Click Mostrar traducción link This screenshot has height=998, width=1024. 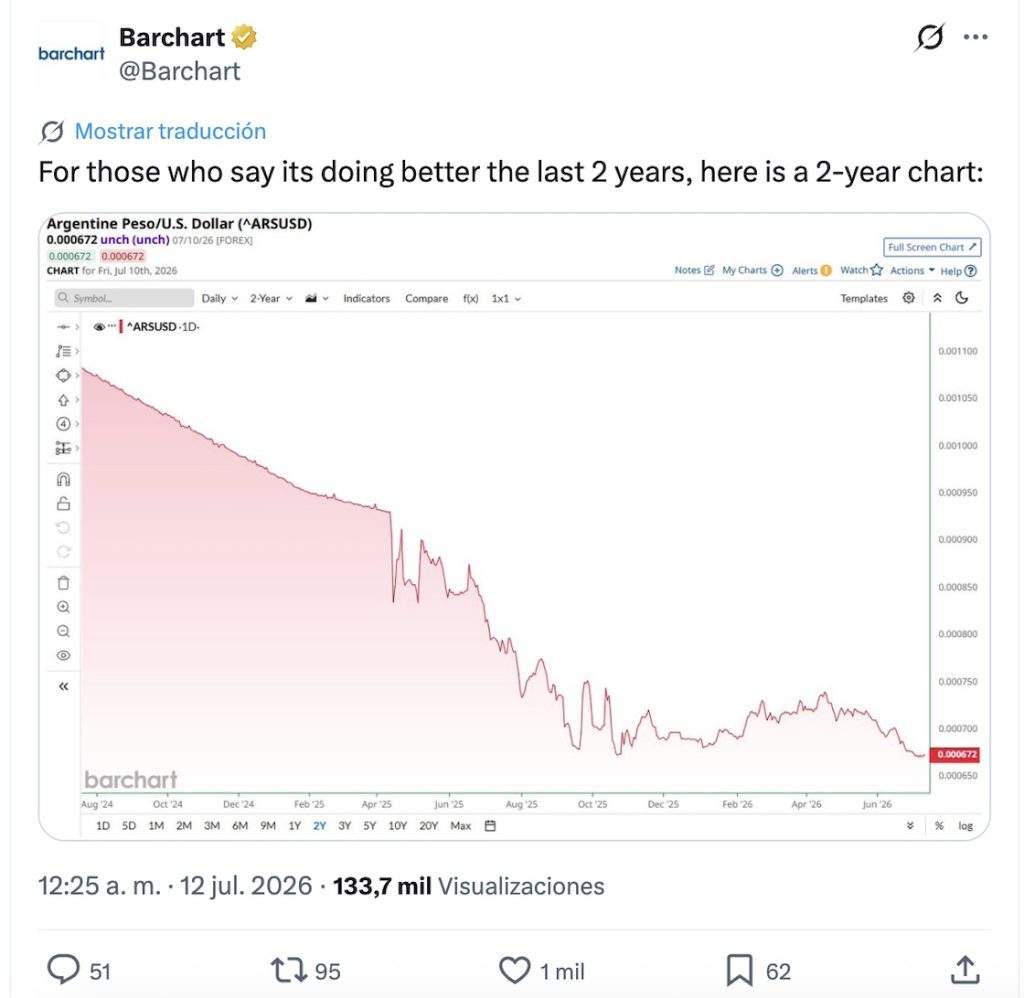coord(170,131)
